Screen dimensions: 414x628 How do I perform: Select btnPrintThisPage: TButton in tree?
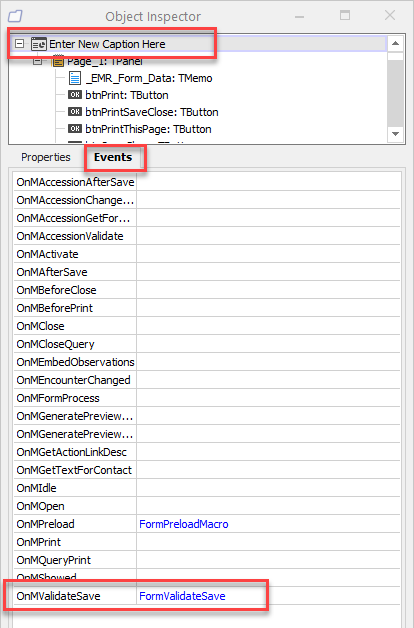click(148, 129)
